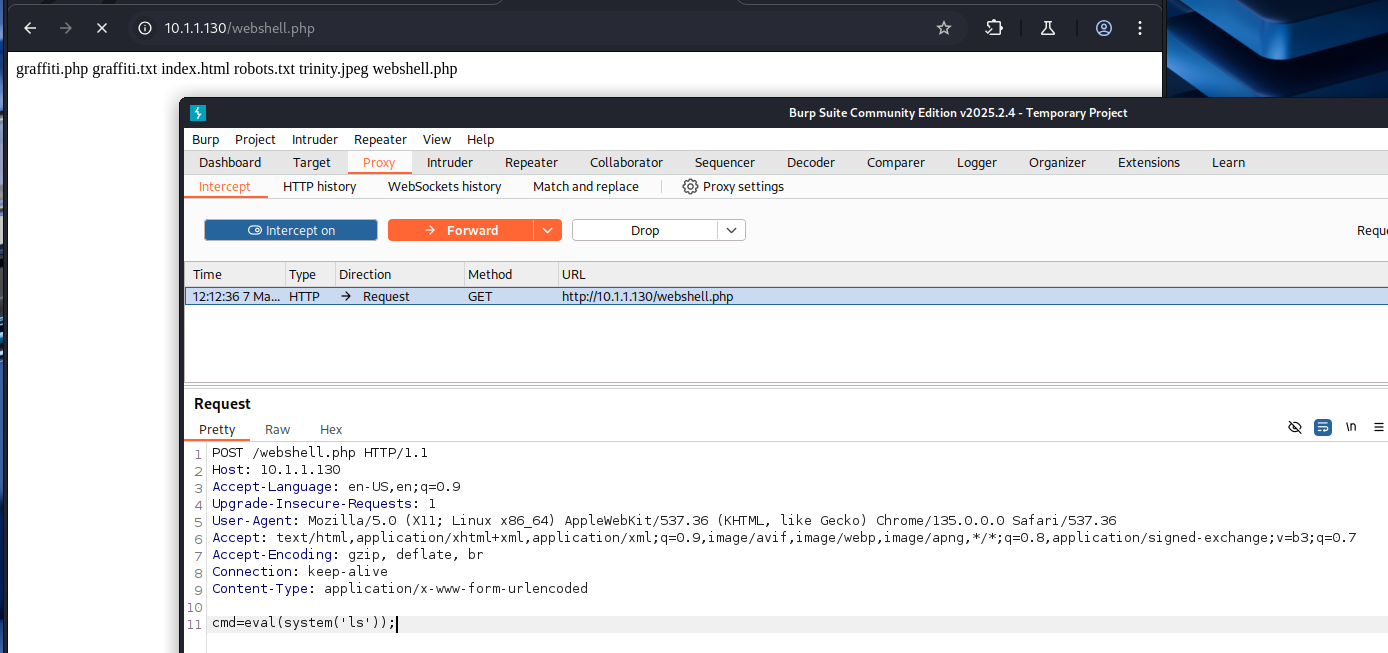Select the Proxy tab

tap(379, 162)
